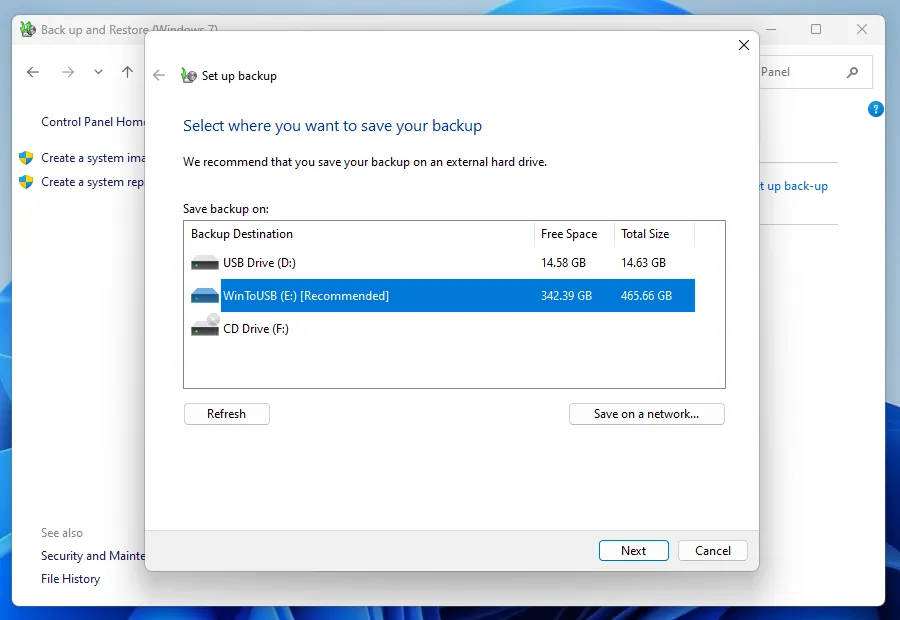
Task: Click the Up arrow navigation icon
Action: (127, 72)
